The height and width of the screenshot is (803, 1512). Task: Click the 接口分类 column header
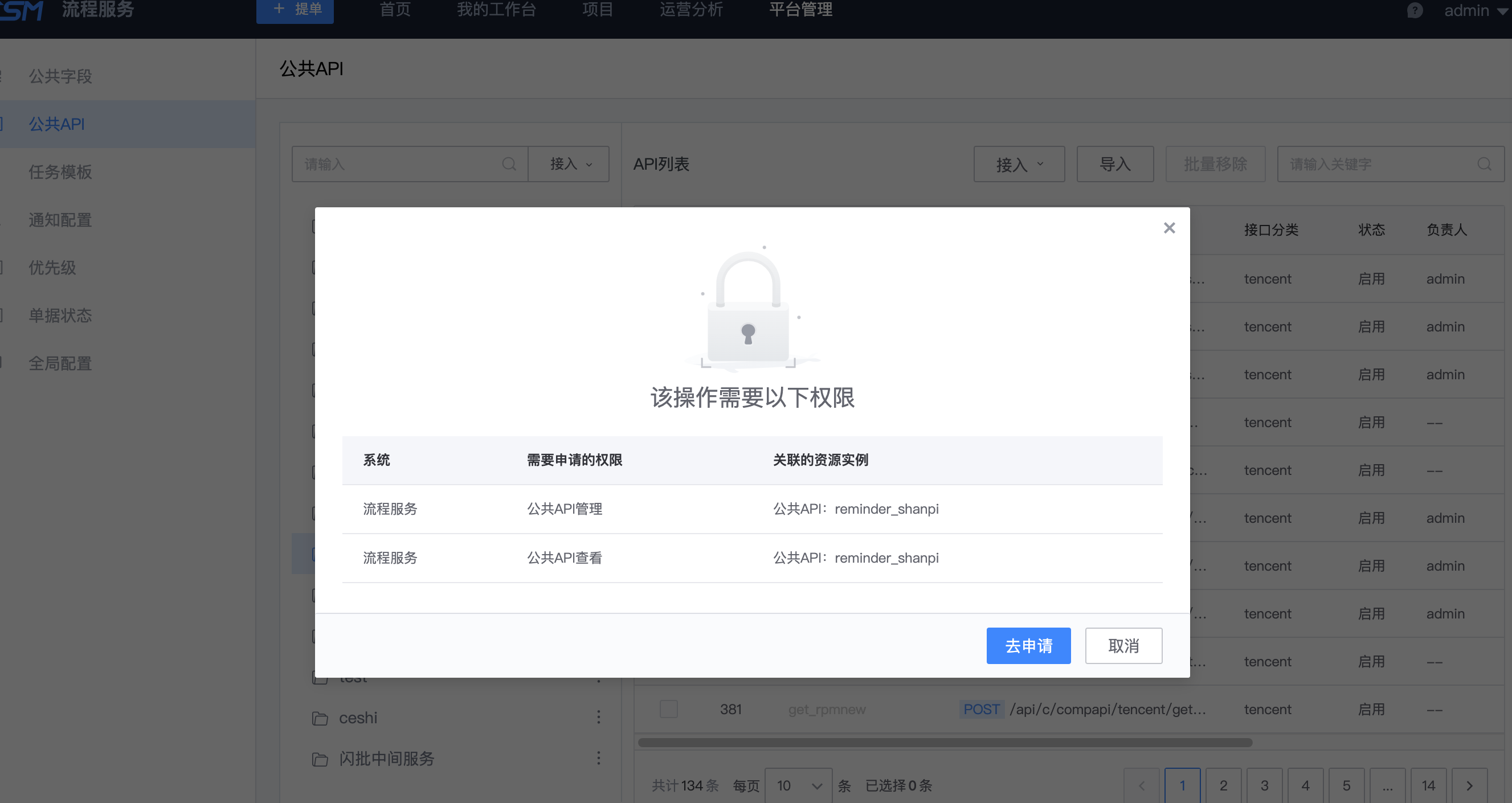(x=1272, y=230)
